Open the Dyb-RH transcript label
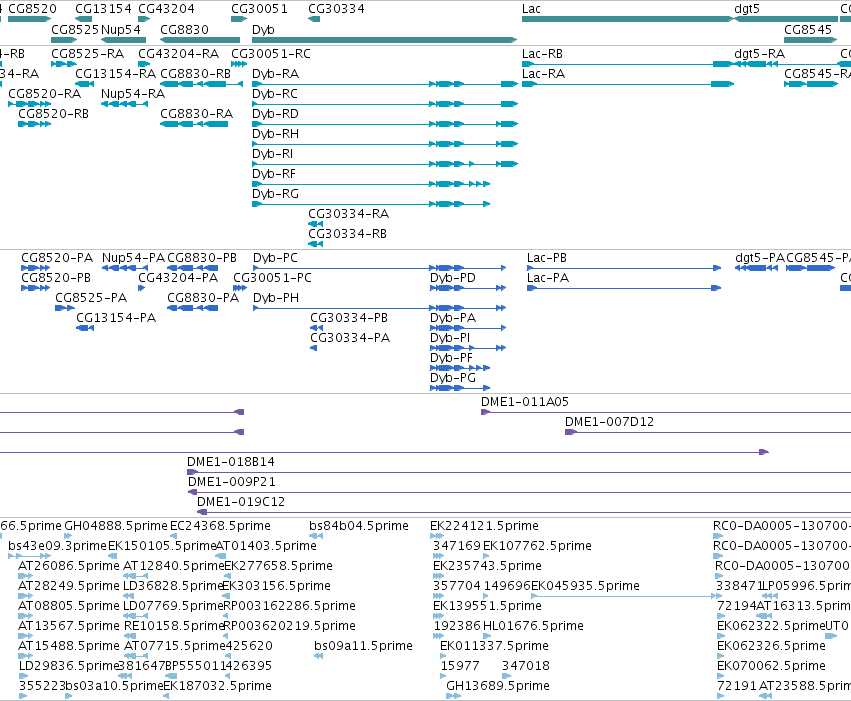The width and height of the screenshot is (851, 701). coord(275,134)
